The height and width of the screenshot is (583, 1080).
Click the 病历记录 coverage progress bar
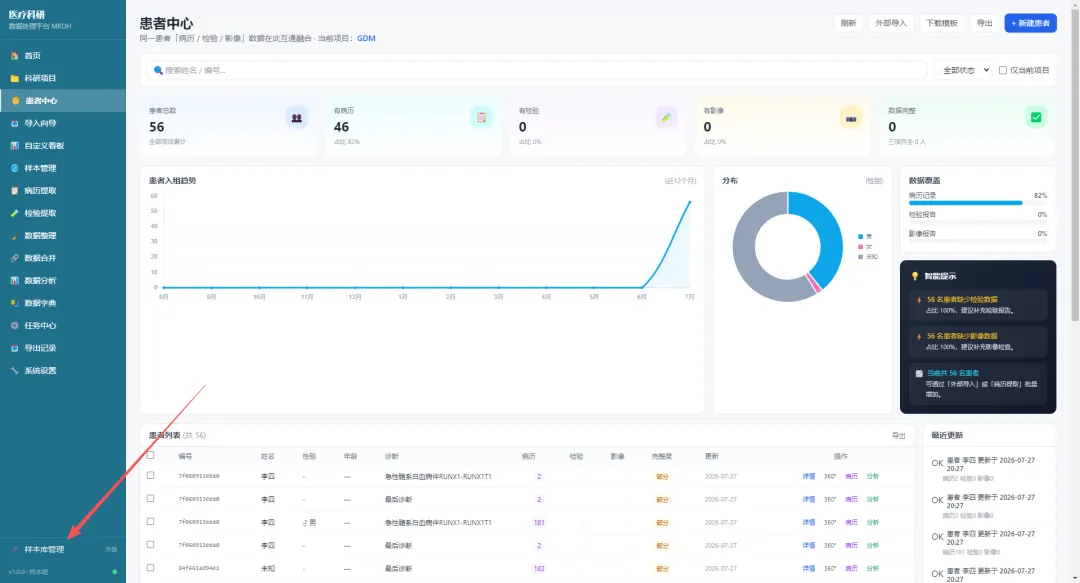977,203
